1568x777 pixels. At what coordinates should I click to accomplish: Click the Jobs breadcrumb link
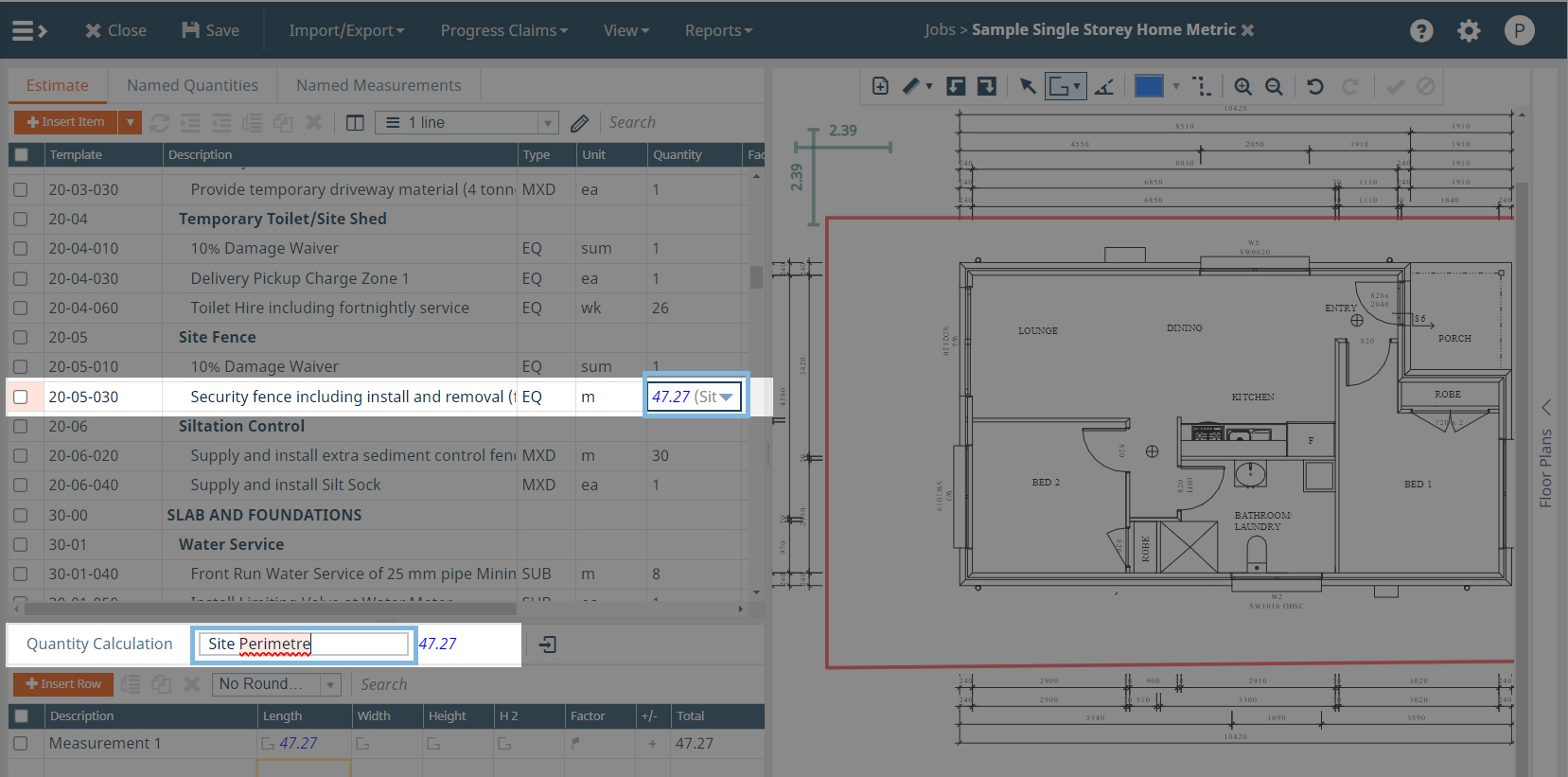[940, 30]
